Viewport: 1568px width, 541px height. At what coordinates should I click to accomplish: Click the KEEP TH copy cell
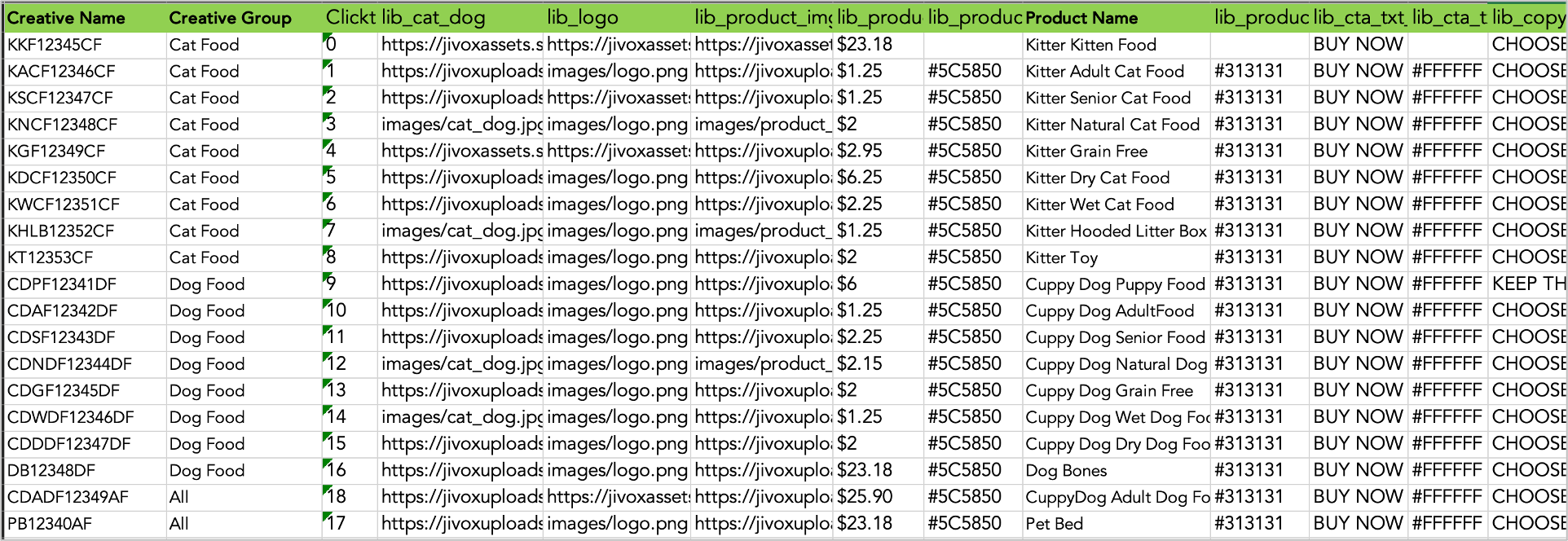(x=1528, y=284)
